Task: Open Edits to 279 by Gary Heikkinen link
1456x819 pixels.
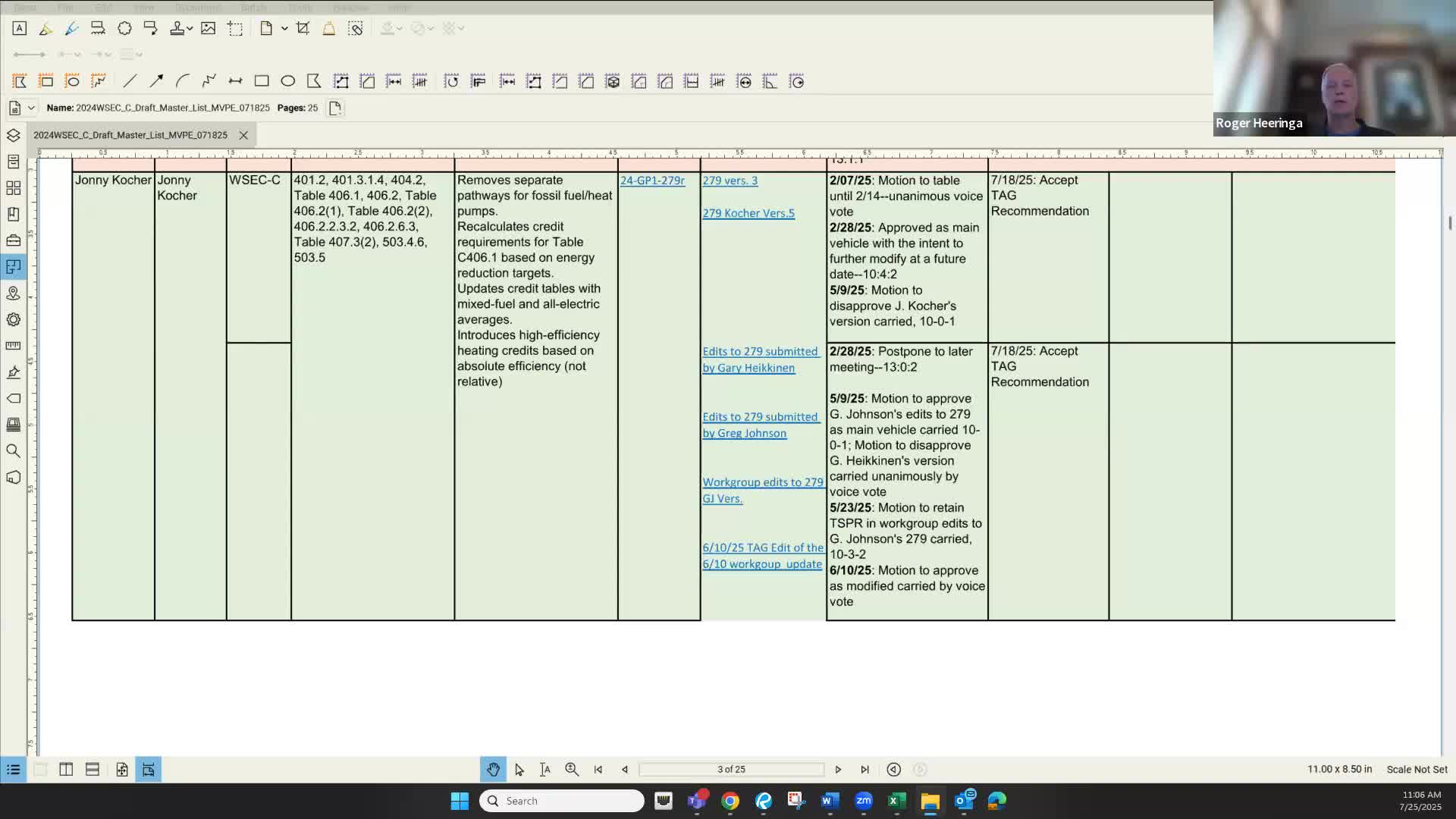Action: pyautogui.click(x=761, y=359)
